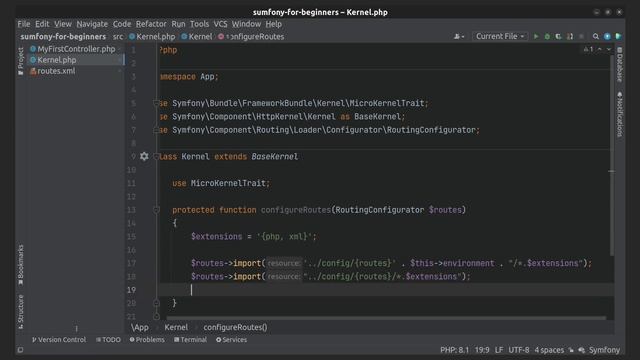Open the Terminal tool window
The image size is (640, 360).
click(190, 340)
